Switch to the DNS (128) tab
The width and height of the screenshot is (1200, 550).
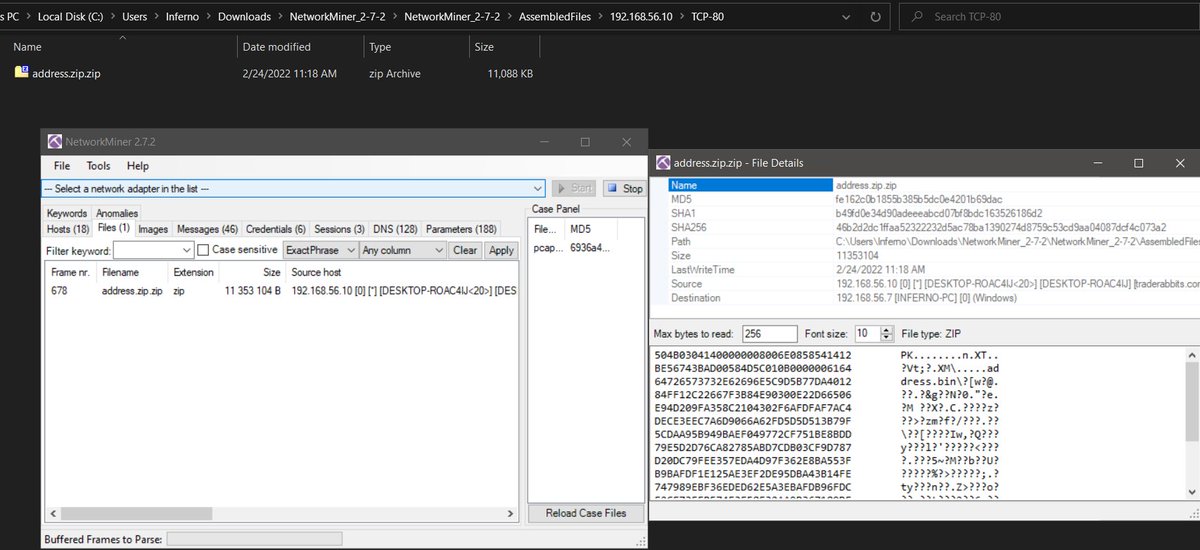(395, 229)
